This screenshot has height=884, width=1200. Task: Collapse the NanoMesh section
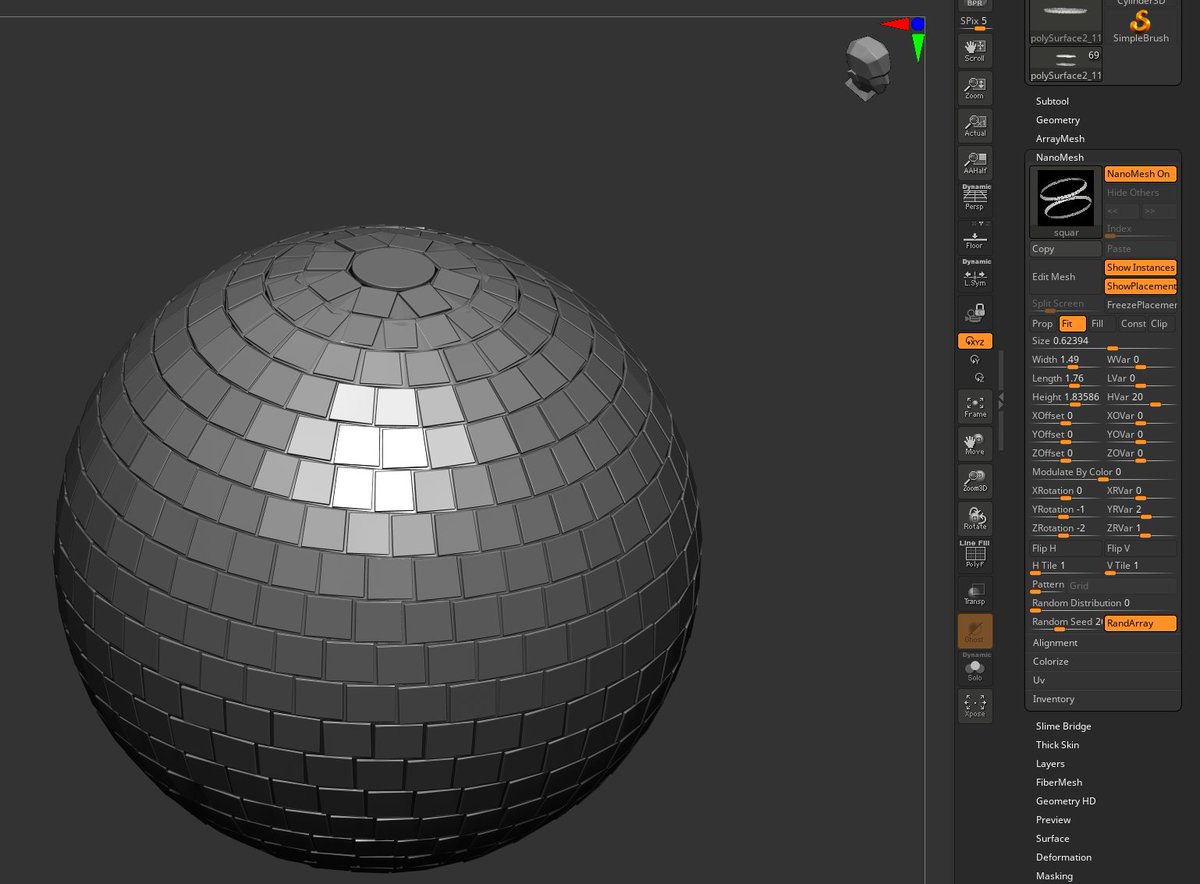pos(1059,158)
